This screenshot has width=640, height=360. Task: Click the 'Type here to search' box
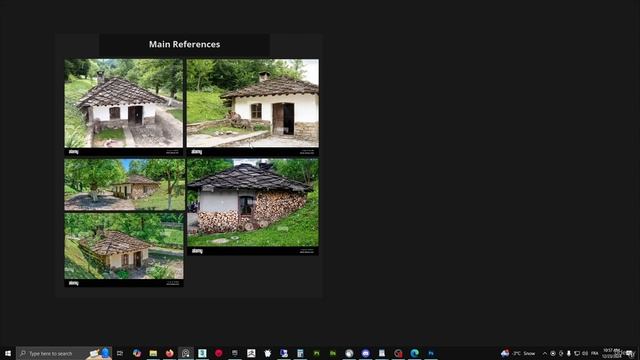click(x=63, y=353)
